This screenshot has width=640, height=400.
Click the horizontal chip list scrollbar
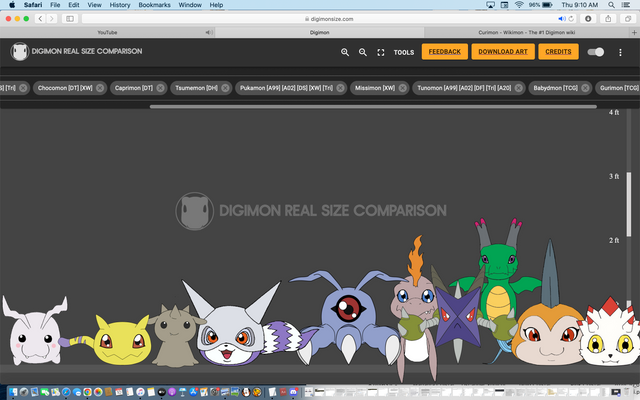[373, 107]
